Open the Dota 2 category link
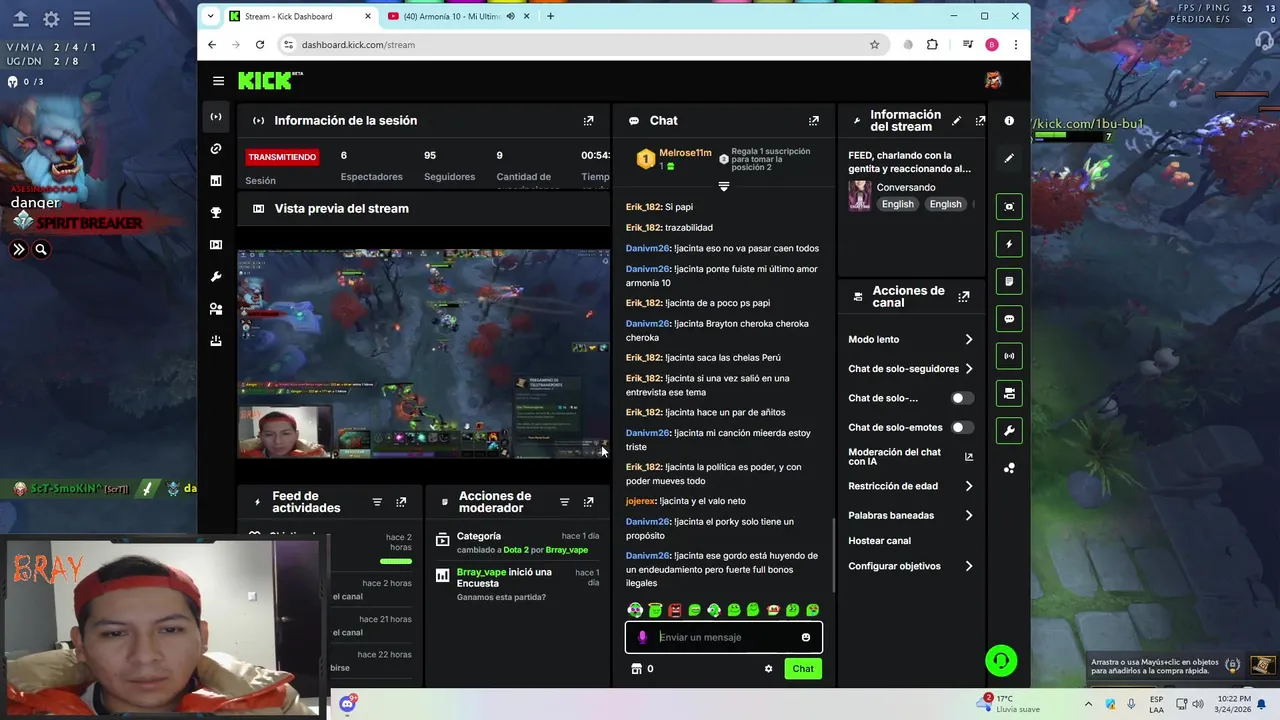1280x720 pixels. pos(515,550)
